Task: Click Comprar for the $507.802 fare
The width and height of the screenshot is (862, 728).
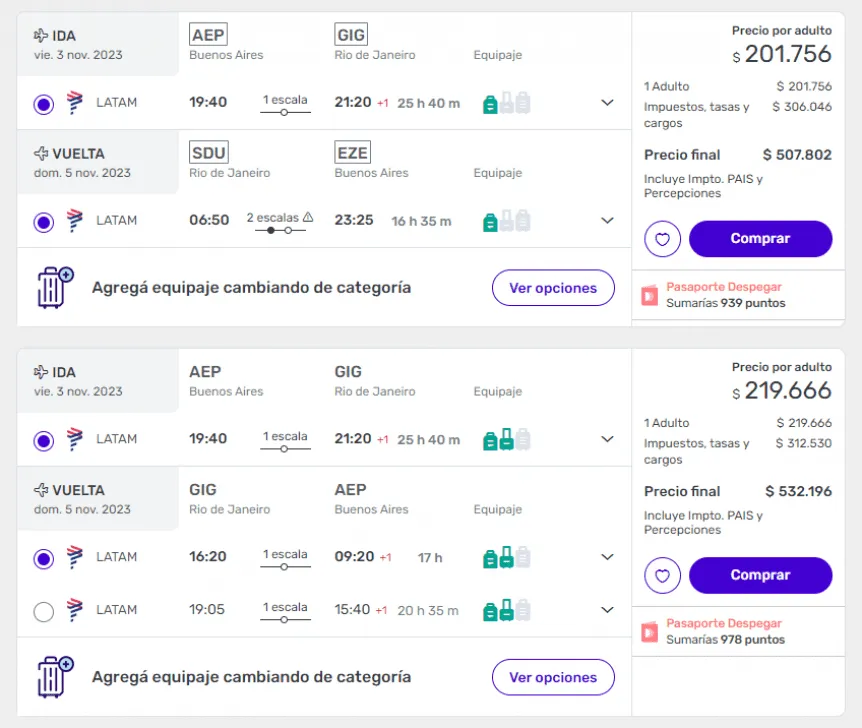Action: tap(760, 239)
